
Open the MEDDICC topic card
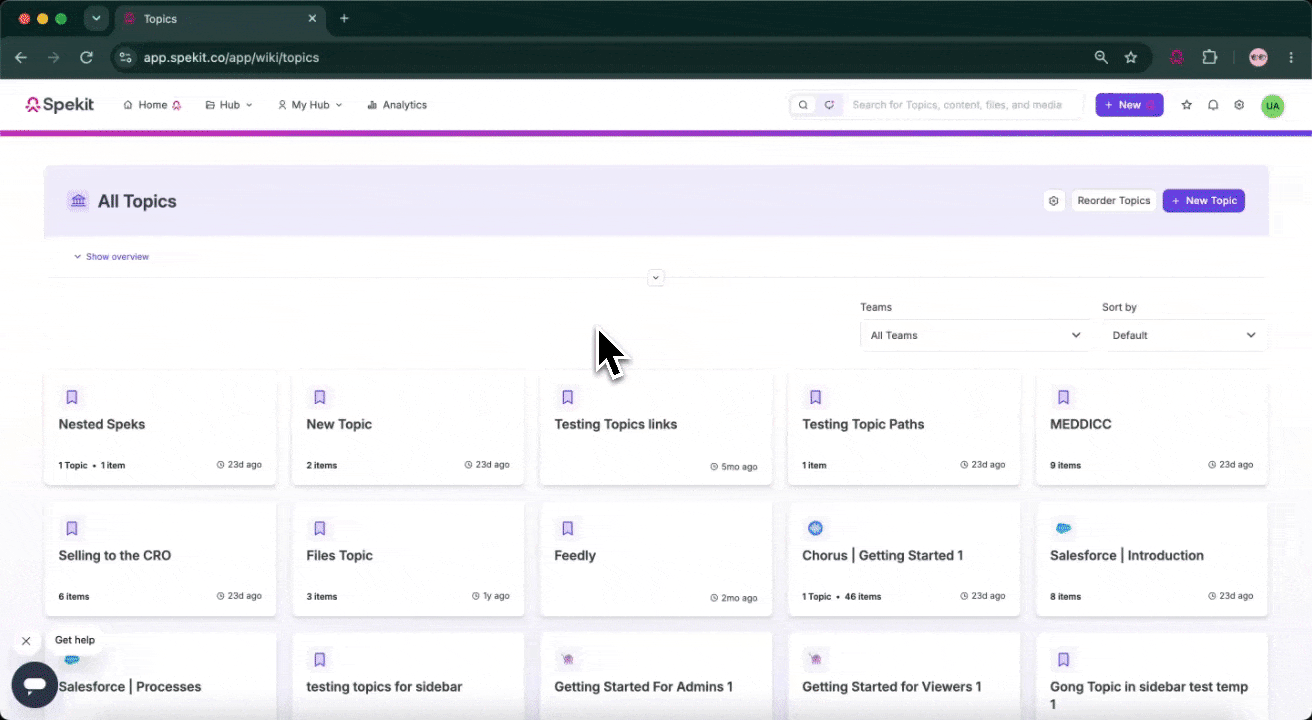pos(1152,428)
